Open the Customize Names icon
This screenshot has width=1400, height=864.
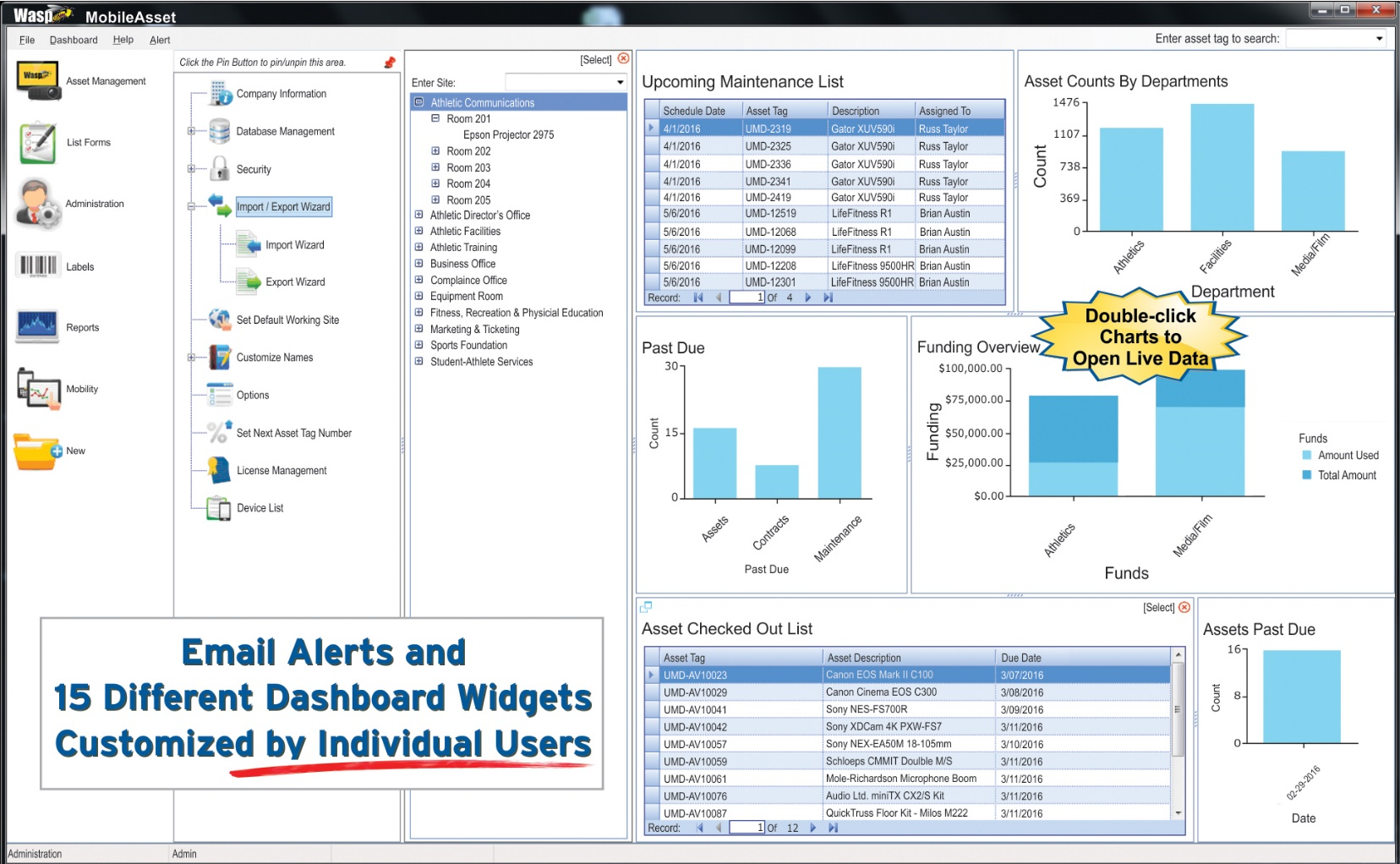point(220,357)
